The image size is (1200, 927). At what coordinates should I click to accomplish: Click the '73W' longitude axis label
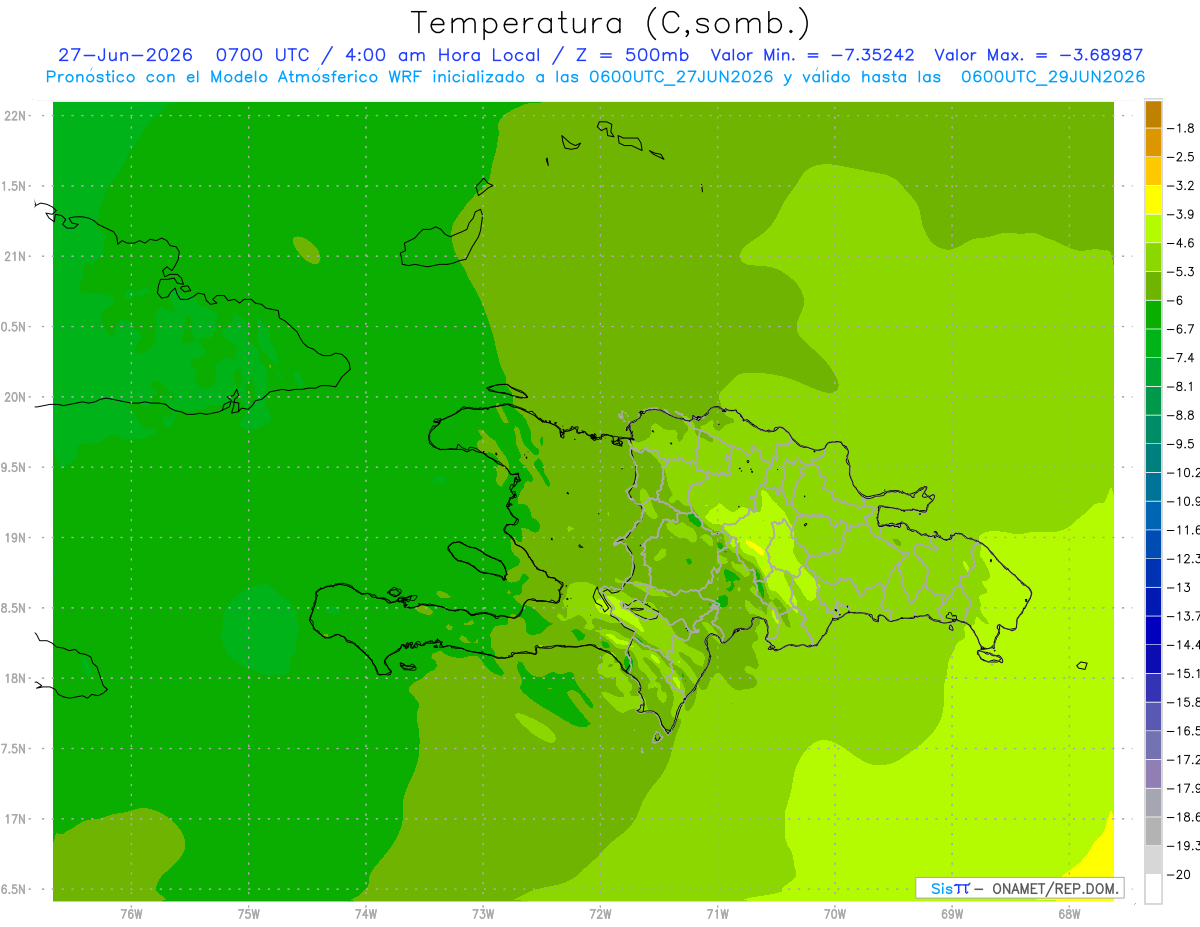pos(483,914)
